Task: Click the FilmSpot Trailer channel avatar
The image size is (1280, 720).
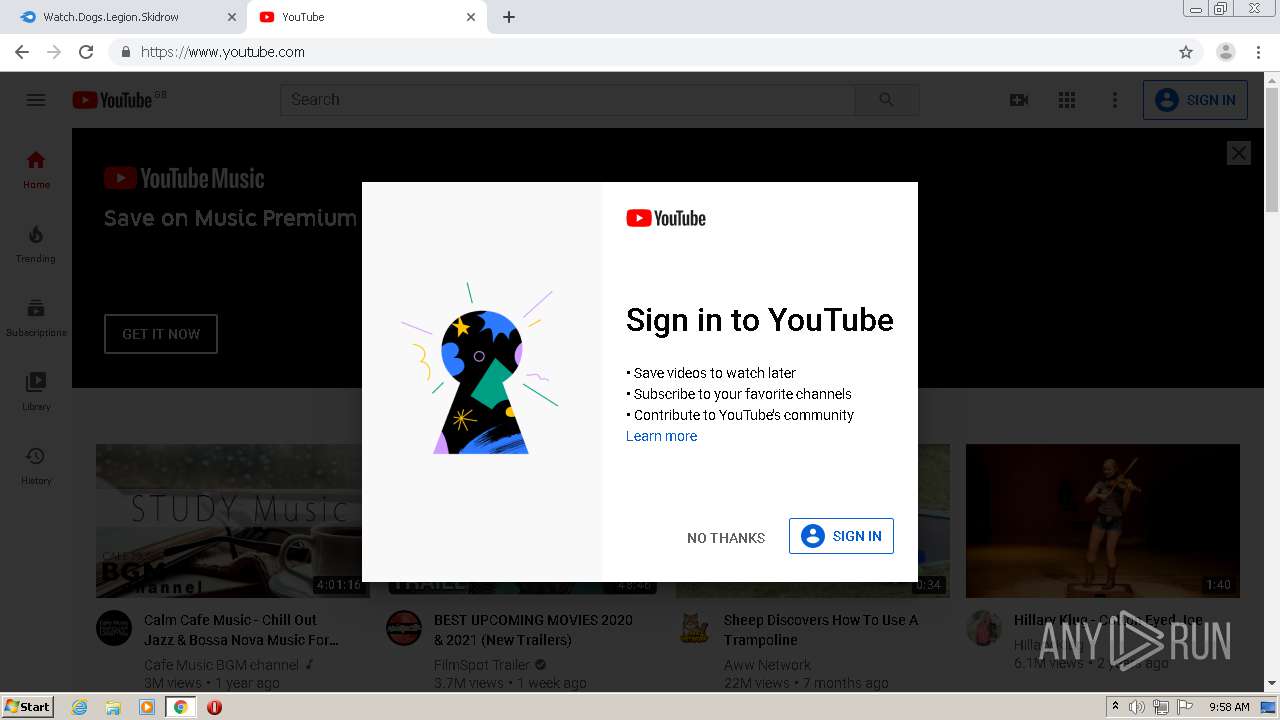Action: click(x=404, y=628)
